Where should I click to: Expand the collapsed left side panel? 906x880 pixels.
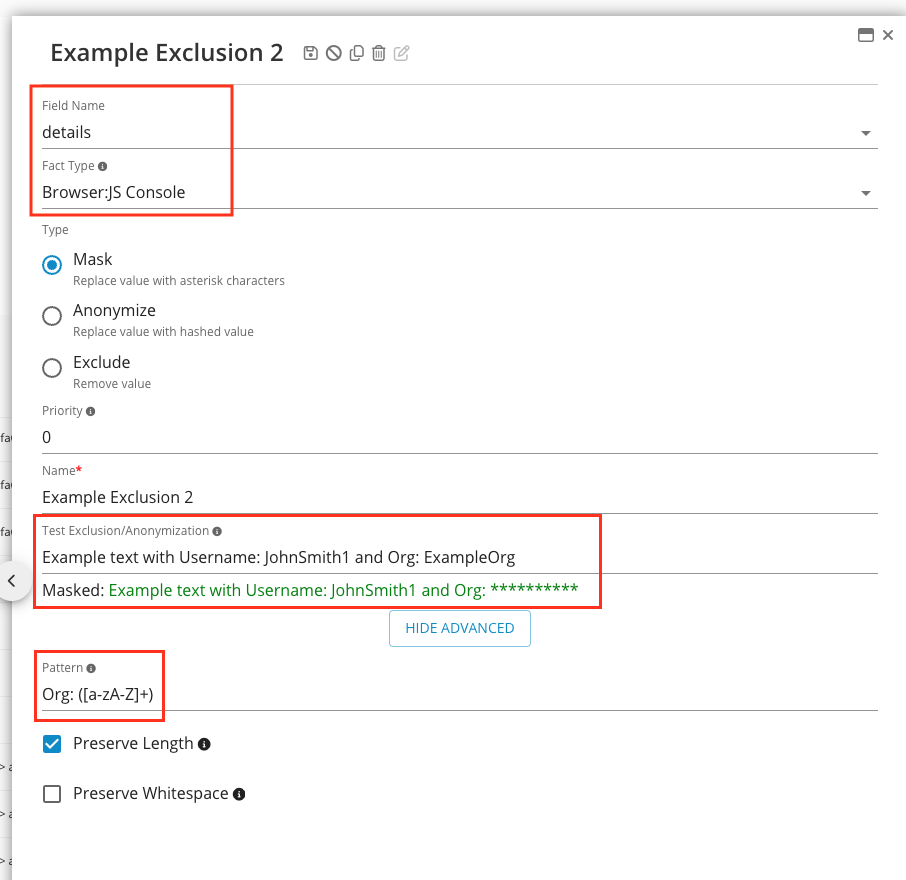12,580
